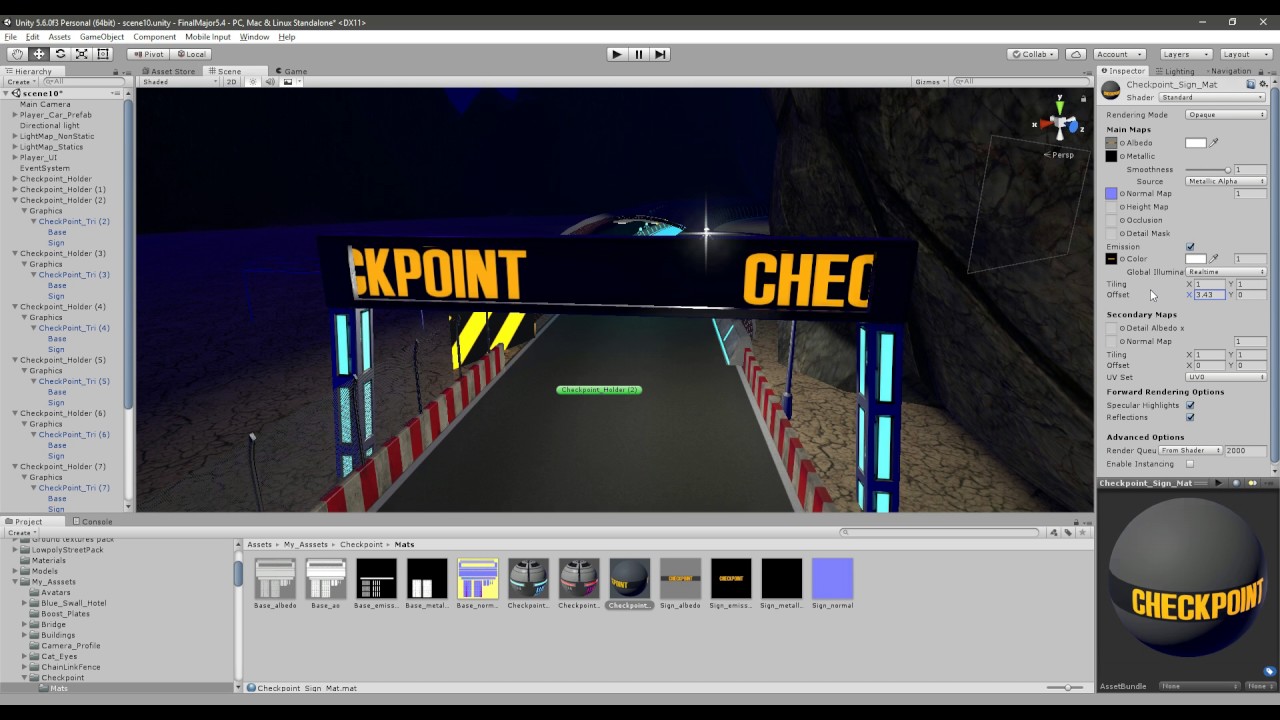The width and height of the screenshot is (1280, 720).
Task: Click the Albedo white color swatch
Action: [1196, 143]
